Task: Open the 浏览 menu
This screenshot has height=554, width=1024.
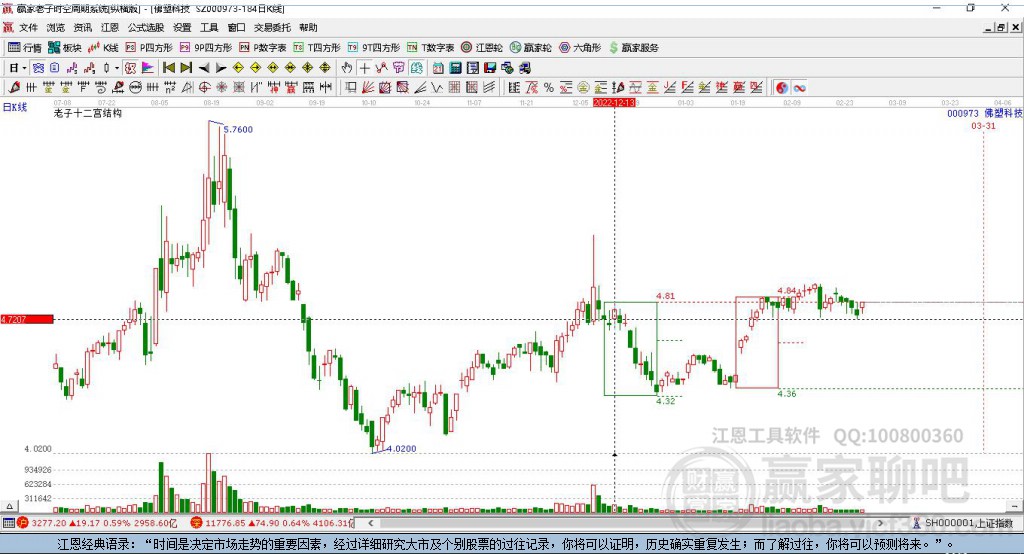Action: (56, 27)
